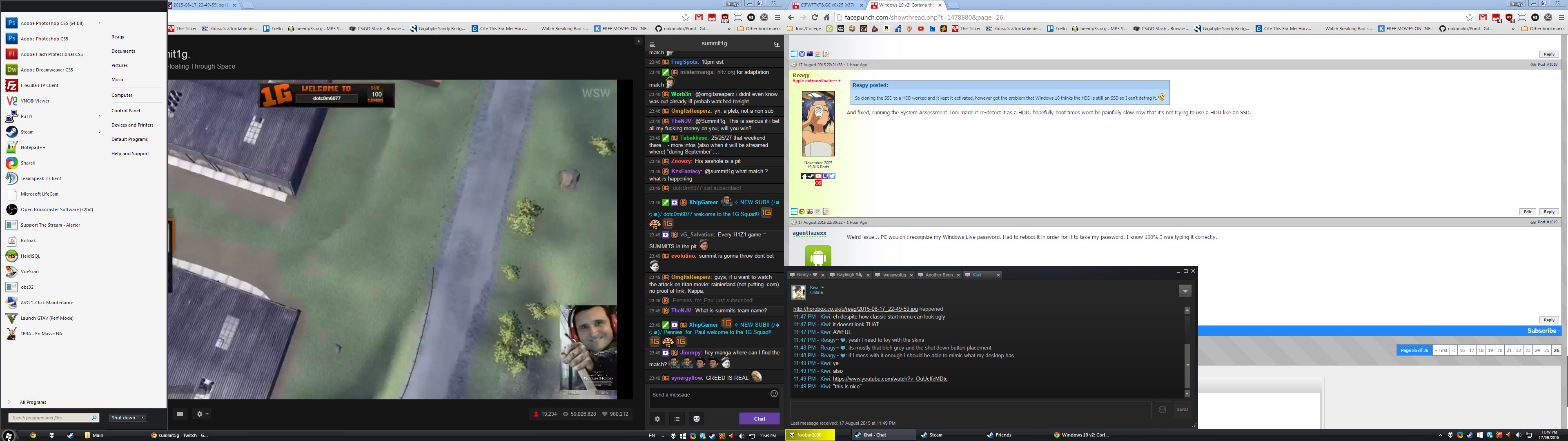Open Devices and Printers in the Start menu
The image size is (1568, 441).
point(132,125)
